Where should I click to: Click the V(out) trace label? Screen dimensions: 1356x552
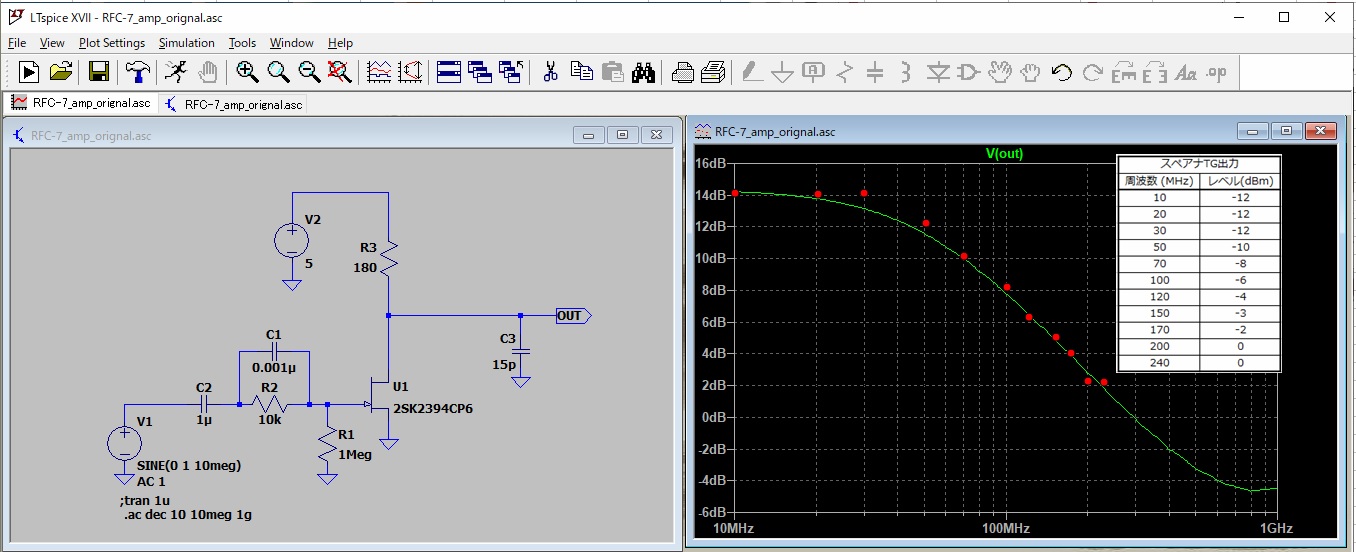pos(1004,154)
